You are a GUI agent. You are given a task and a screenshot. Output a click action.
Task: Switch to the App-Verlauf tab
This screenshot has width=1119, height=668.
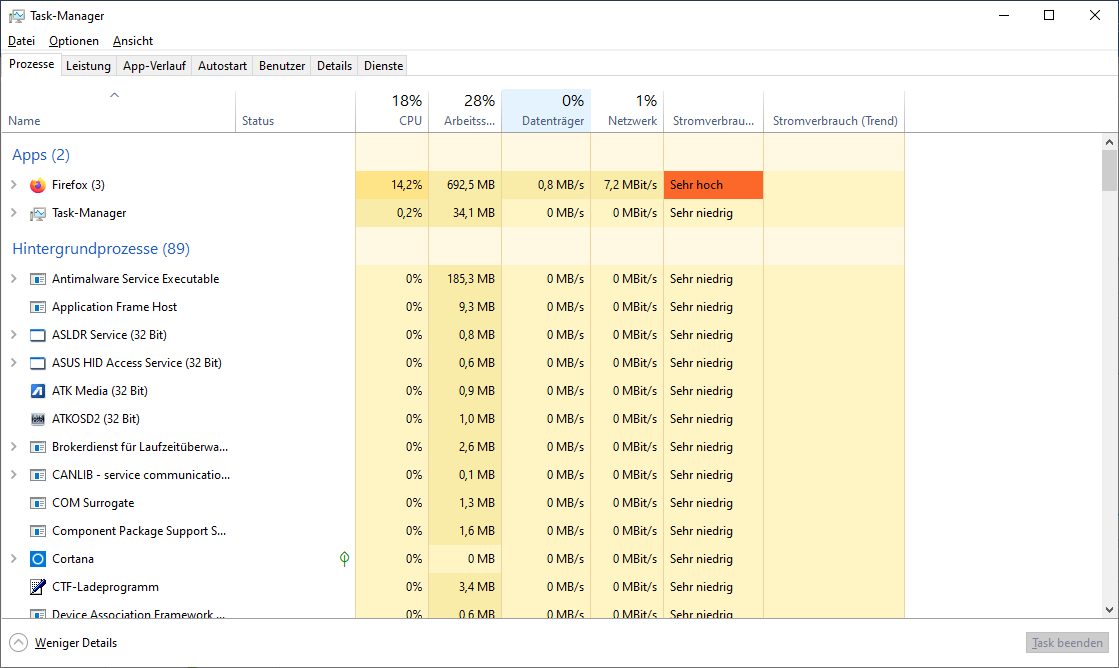(x=154, y=66)
